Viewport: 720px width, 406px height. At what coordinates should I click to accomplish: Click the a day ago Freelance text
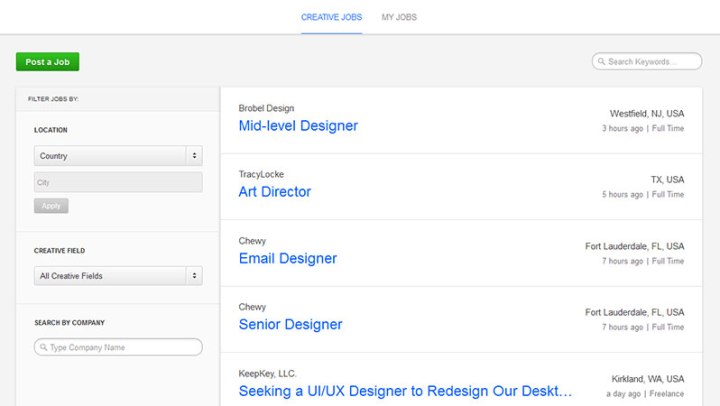645,394
